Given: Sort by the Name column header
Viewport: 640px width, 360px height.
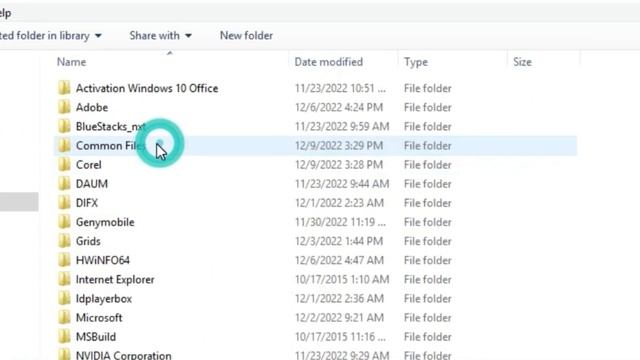Looking at the screenshot, I should [71, 62].
